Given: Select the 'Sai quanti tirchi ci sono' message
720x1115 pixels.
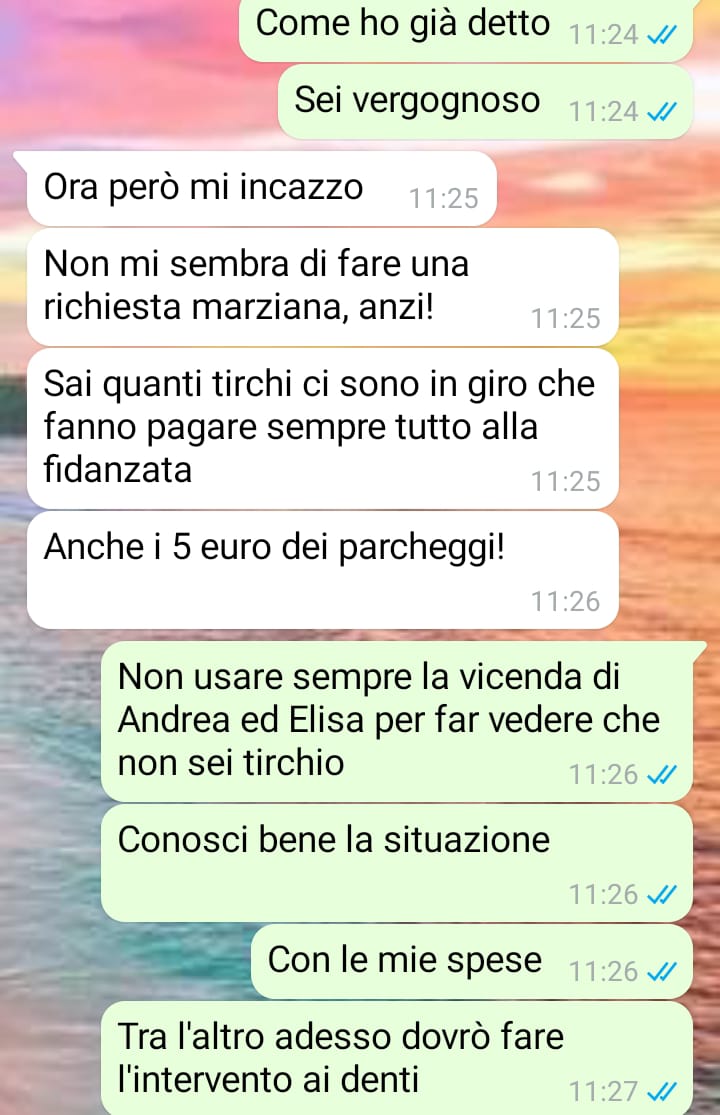Looking at the screenshot, I should pos(323,429).
